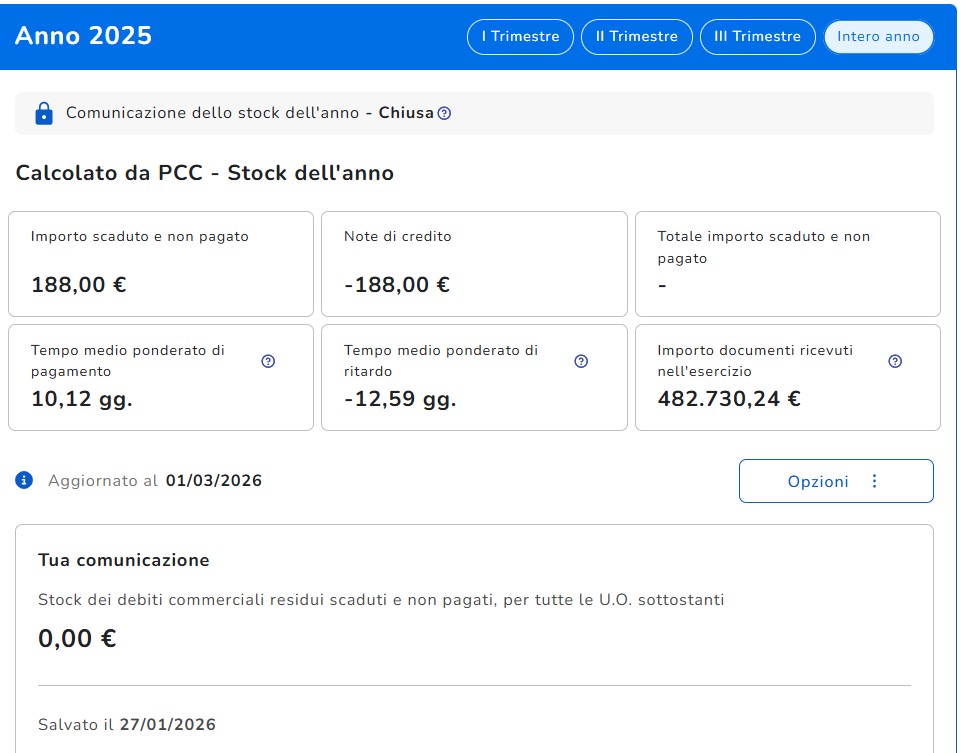Open the Opzioni dropdown menu

(x=836, y=481)
